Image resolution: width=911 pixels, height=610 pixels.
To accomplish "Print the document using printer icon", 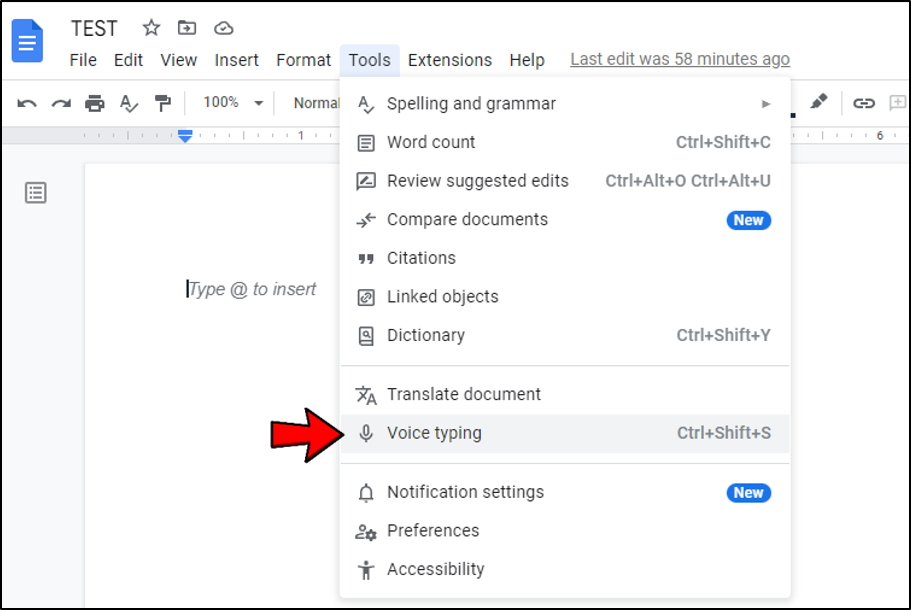I will click(95, 103).
